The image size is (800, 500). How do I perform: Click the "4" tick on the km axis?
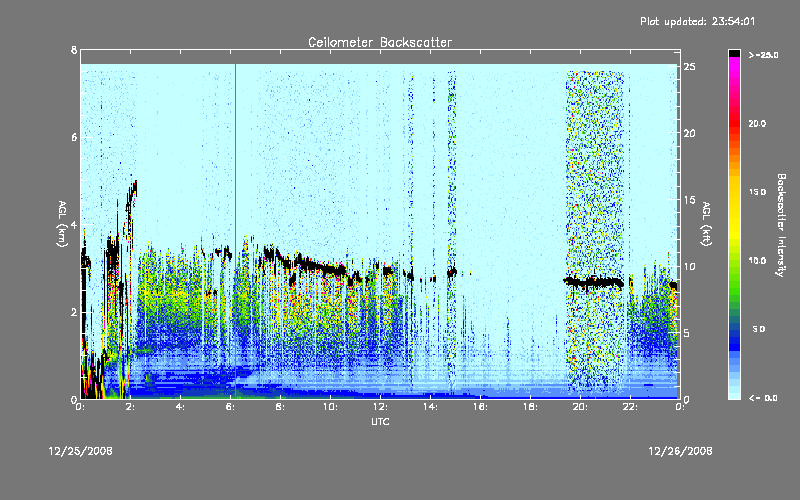click(x=74, y=224)
